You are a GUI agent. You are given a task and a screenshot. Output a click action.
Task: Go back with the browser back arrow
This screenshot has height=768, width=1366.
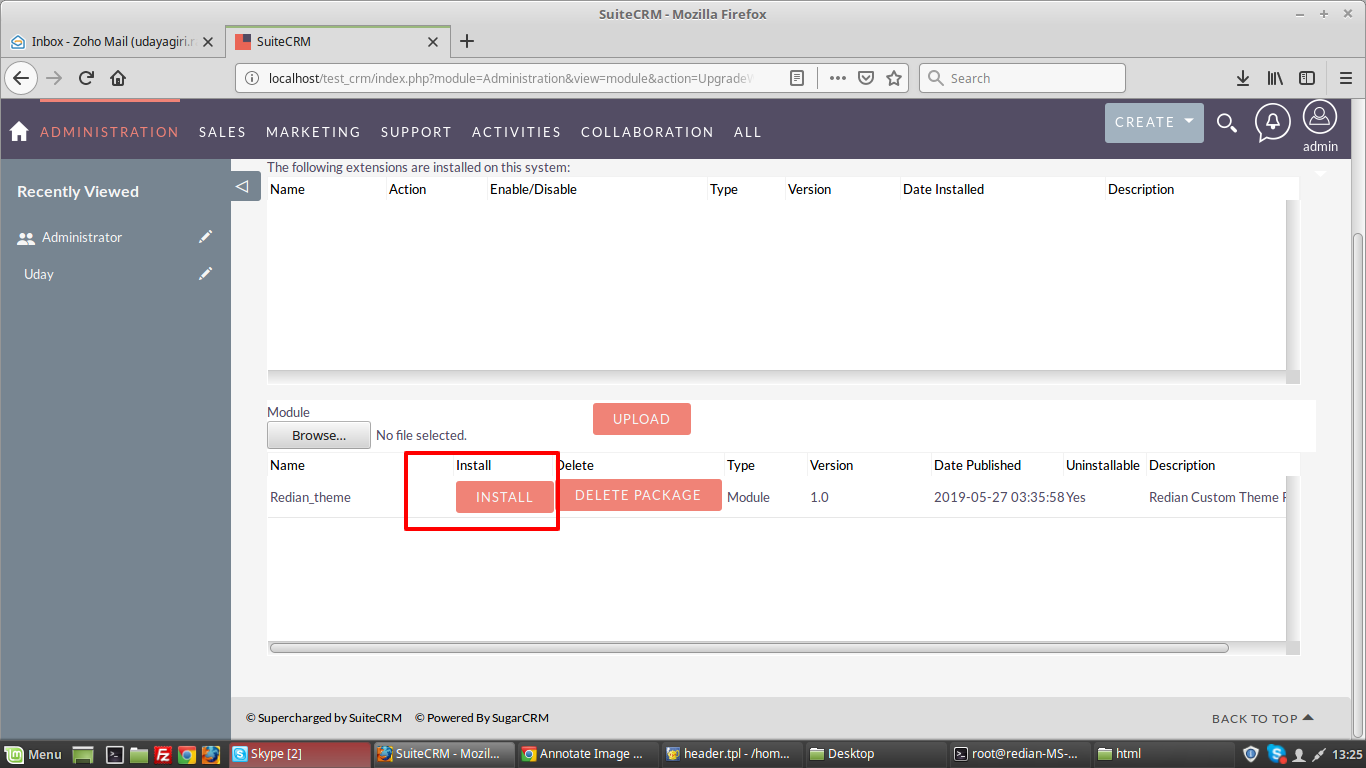click(x=21, y=78)
